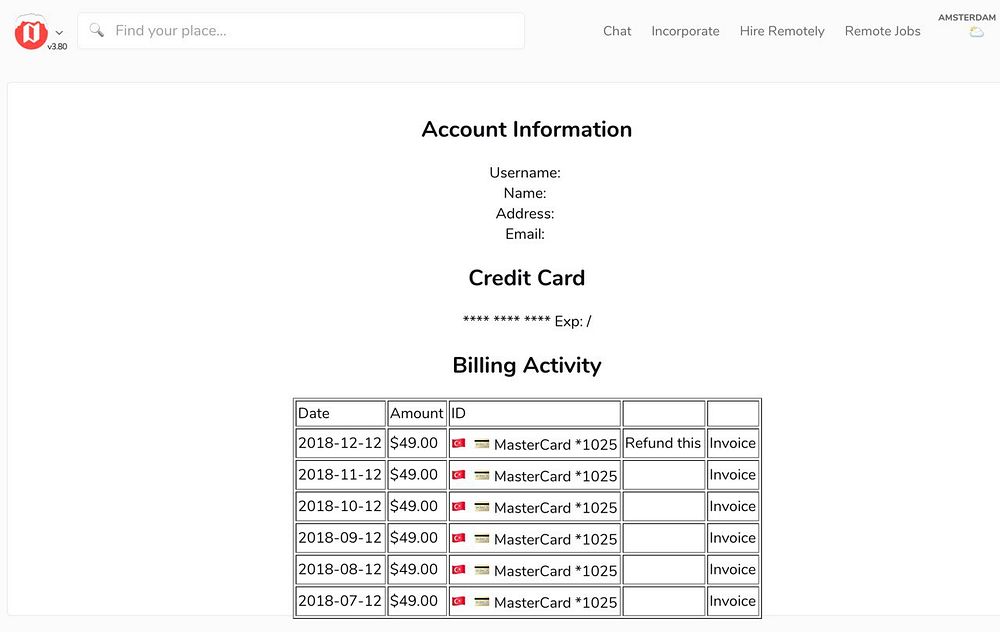Image resolution: width=1000 pixels, height=632 pixels.
Task: Open Hire Remotely in the navigation
Action: (x=782, y=31)
